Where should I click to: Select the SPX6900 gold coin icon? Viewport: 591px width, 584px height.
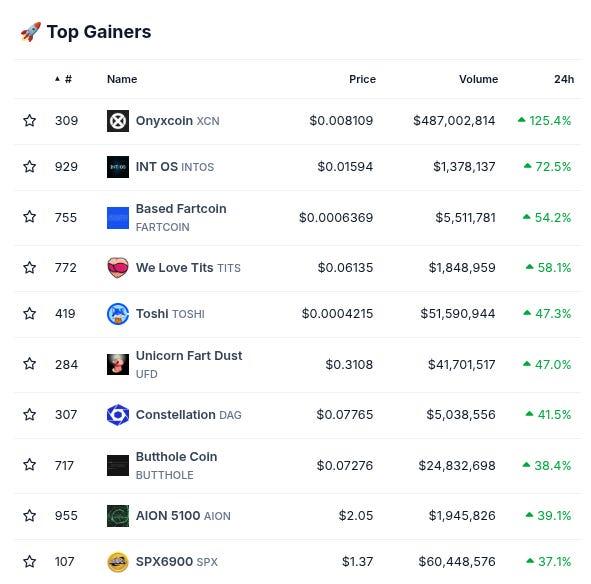point(118,562)
